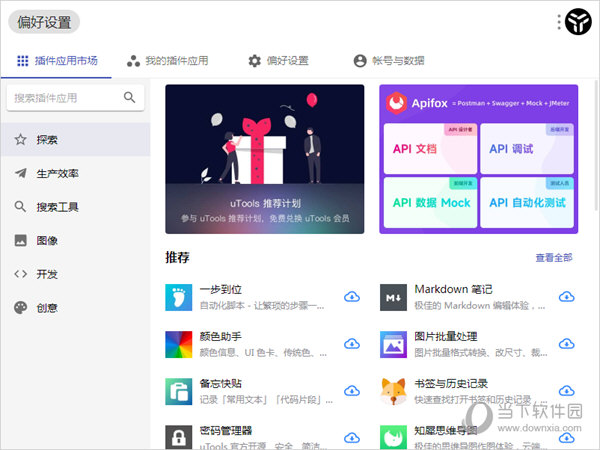Click the 书签与历史记录 fox icon

tap(393, 391)
